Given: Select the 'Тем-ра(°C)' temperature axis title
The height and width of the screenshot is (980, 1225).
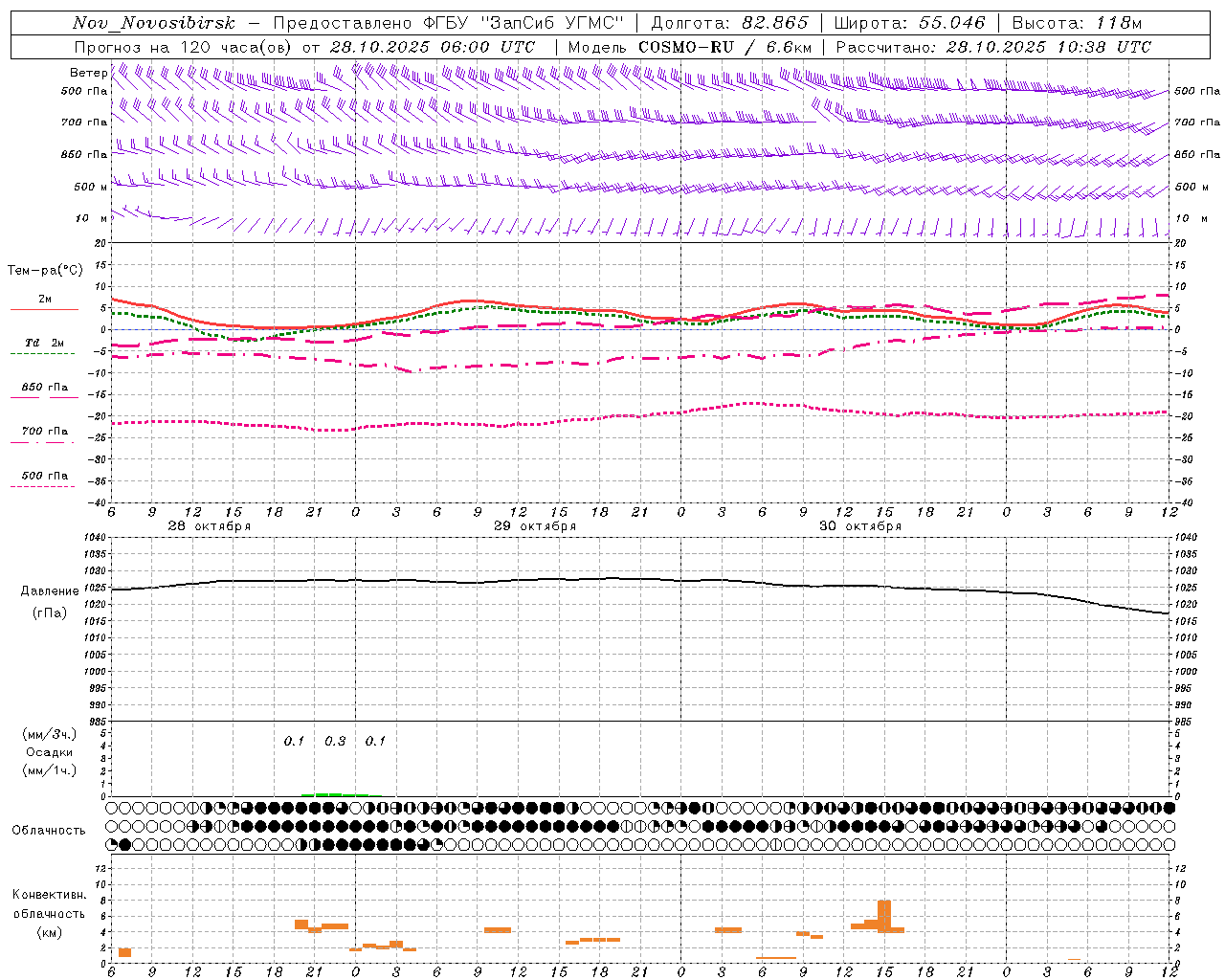Looking at the screenshot, I should click(45, 271).
